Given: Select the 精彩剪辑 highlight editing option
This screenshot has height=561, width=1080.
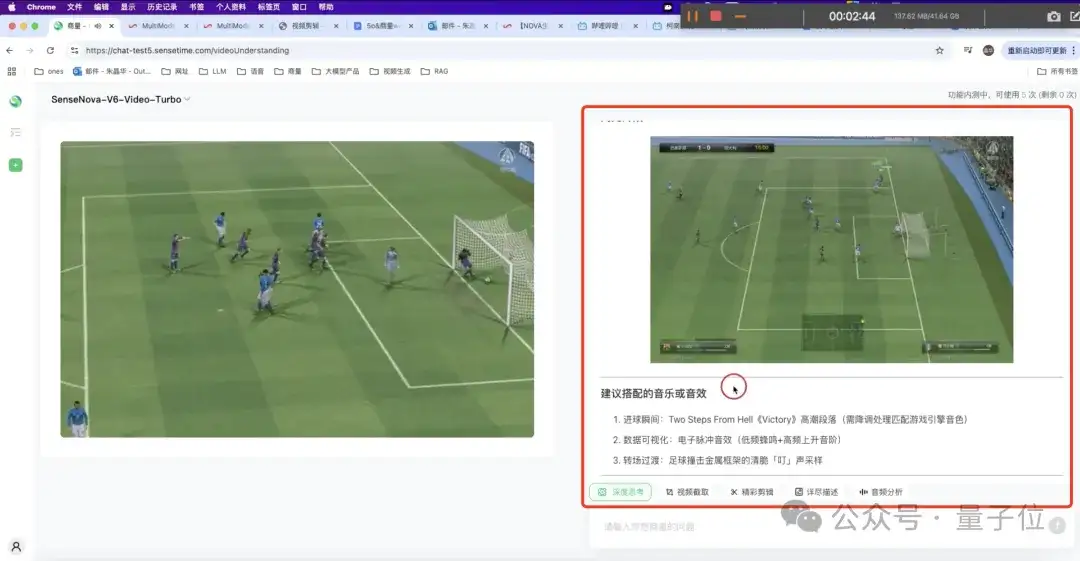Looking at the screenshot, I should click(x=751, y=492).
